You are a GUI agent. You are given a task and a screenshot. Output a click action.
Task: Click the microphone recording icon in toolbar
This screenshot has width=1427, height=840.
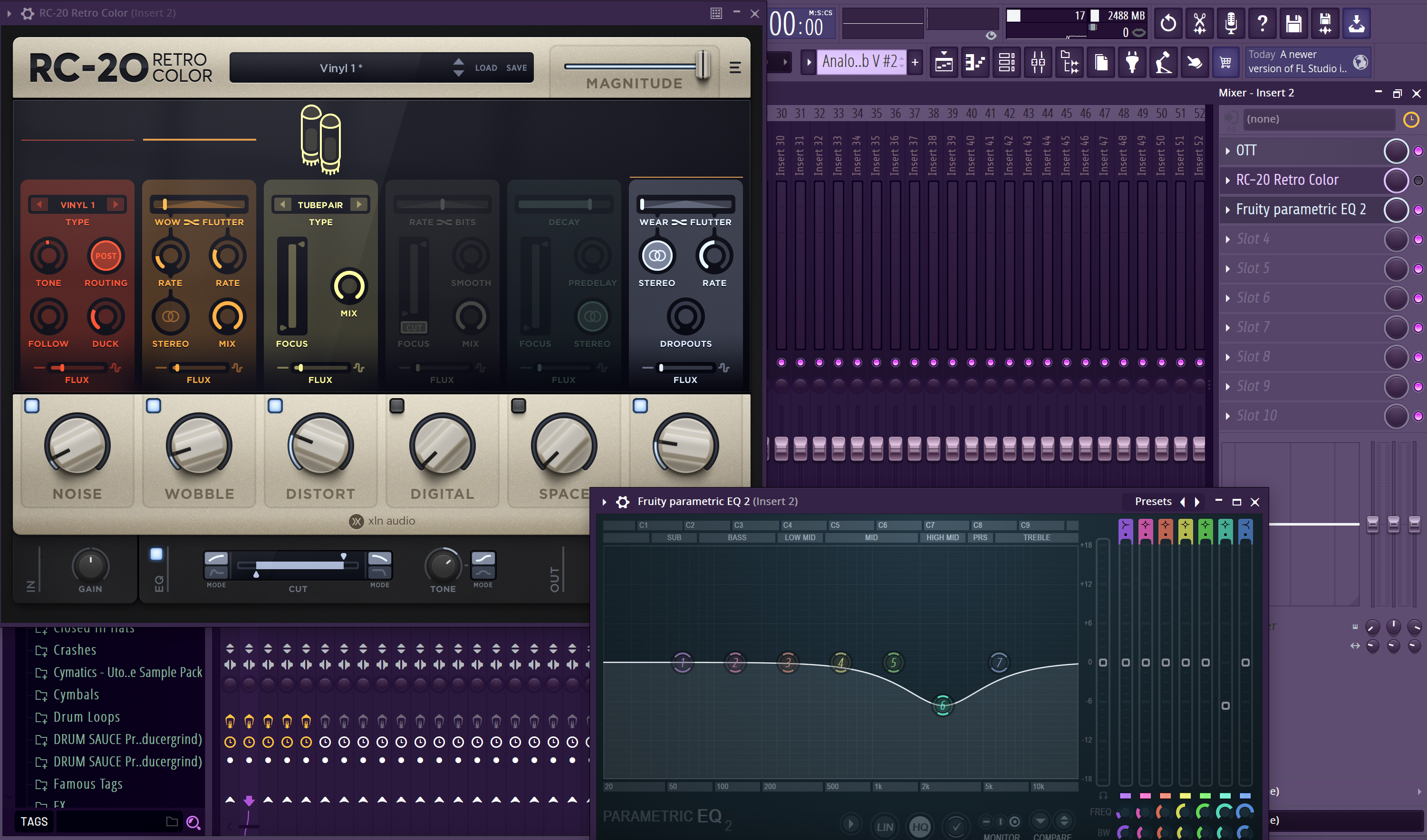click(1231, 23)
